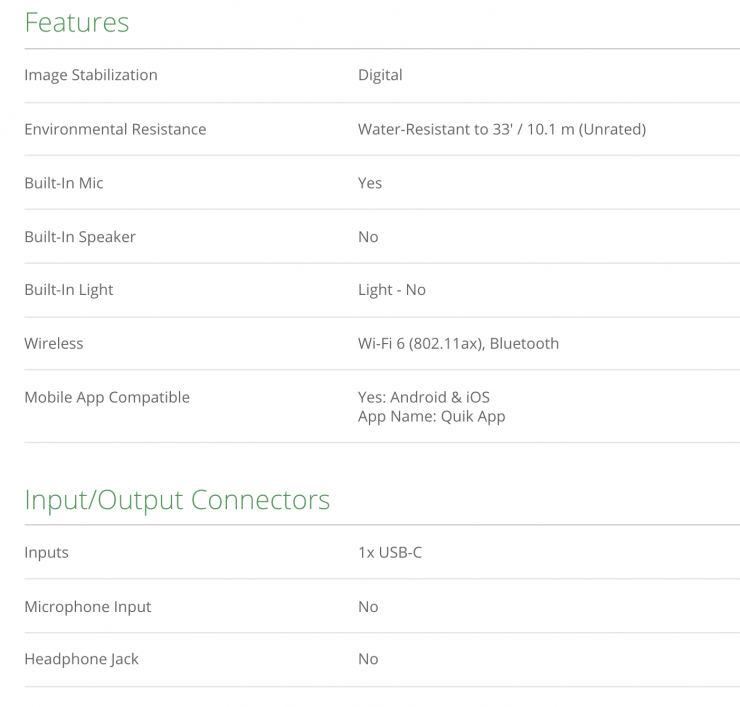Click the App Name: Quik App text
740x707 pixels.
431,416
